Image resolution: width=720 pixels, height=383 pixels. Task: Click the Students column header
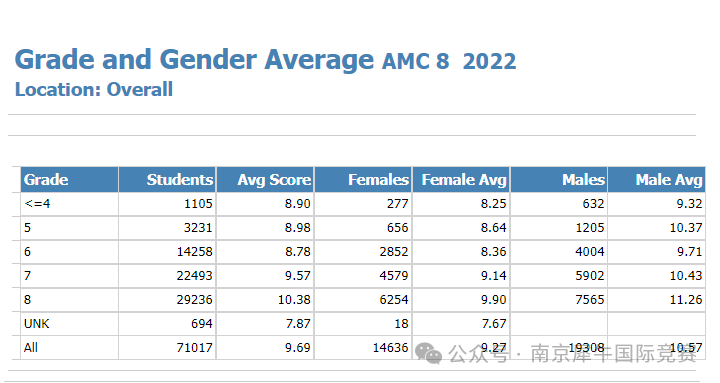(x=167, y=180)
